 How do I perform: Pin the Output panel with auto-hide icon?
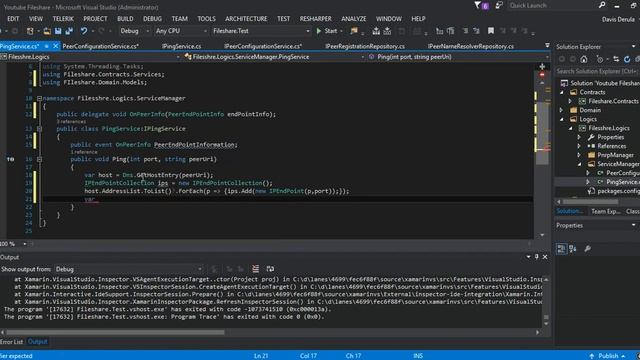click(x=536, y=257)
